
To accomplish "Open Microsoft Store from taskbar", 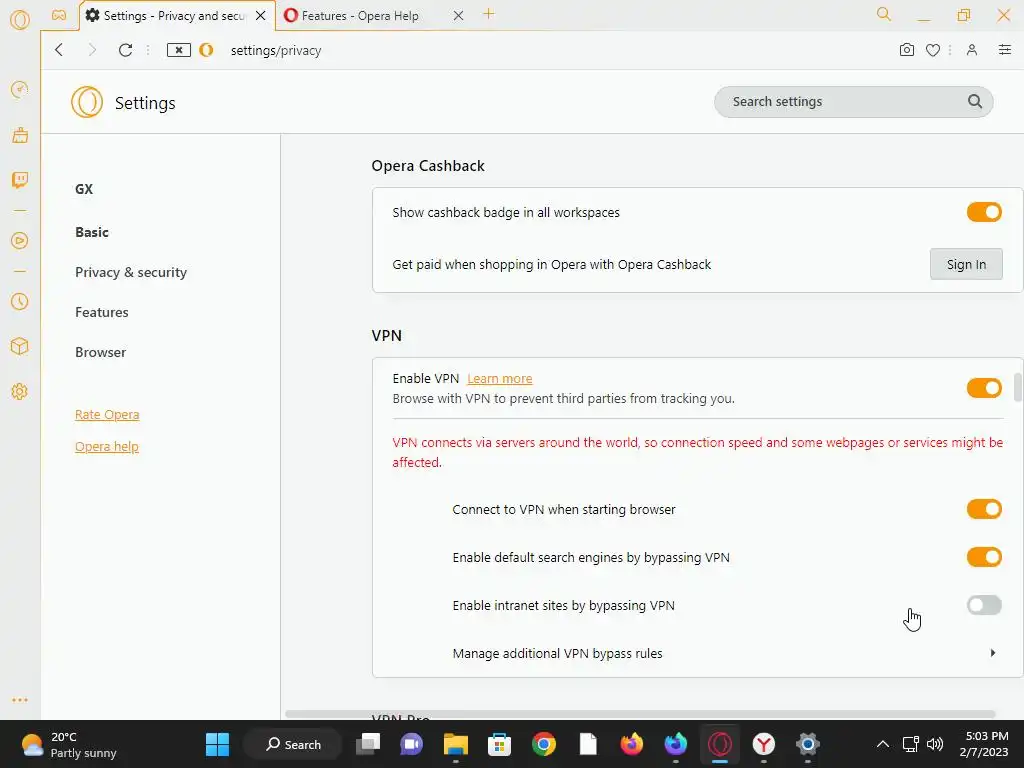I will [499, 744].
